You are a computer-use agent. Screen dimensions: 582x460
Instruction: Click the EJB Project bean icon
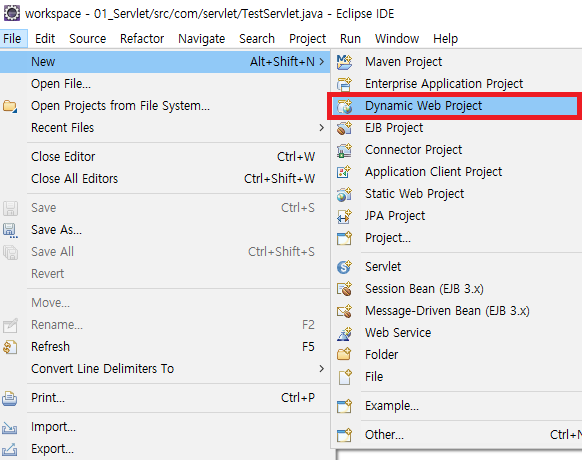click(x=344, y=128)
